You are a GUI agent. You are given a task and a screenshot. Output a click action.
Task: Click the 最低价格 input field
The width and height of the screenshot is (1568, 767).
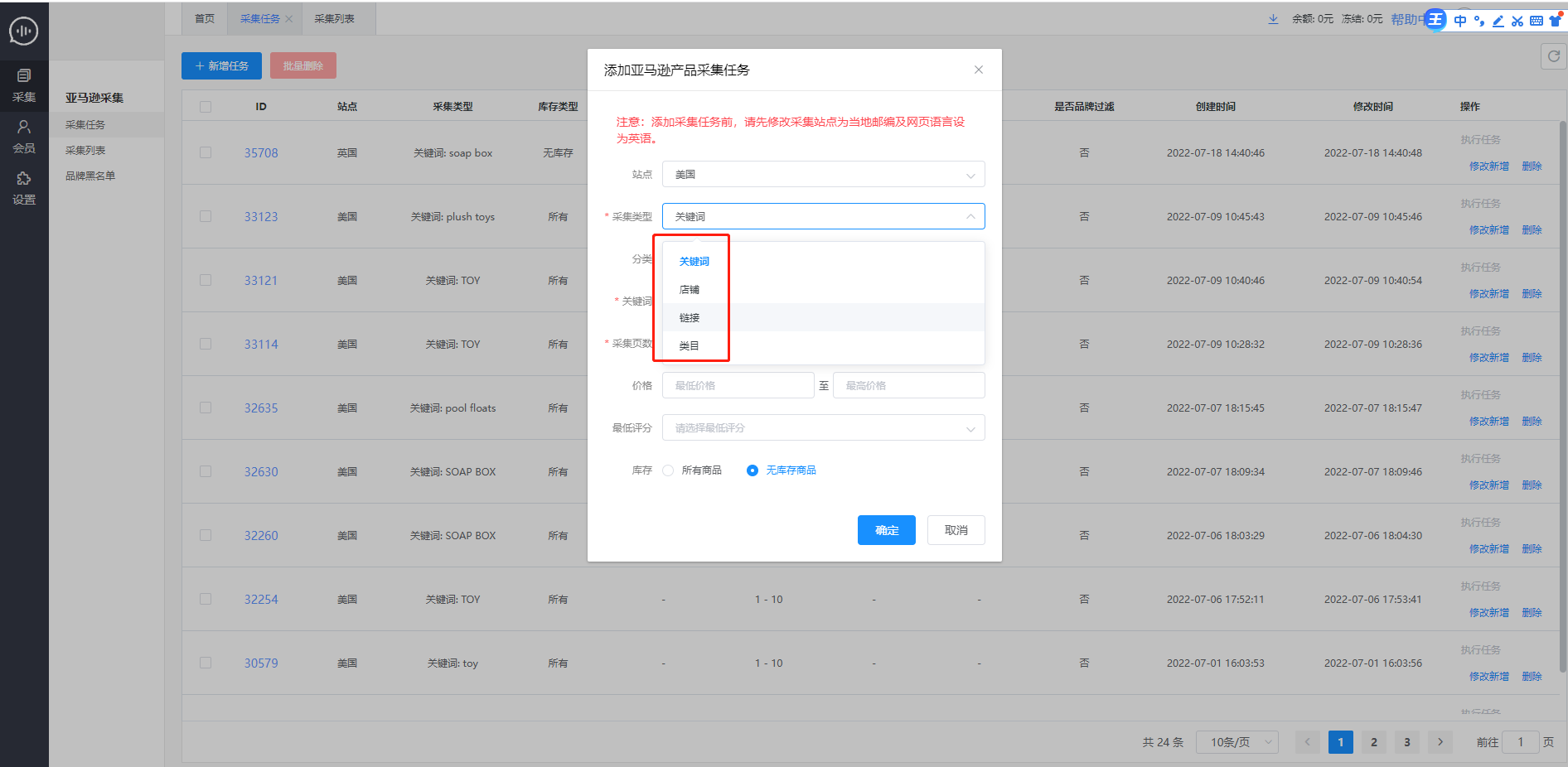pos(738,385)
